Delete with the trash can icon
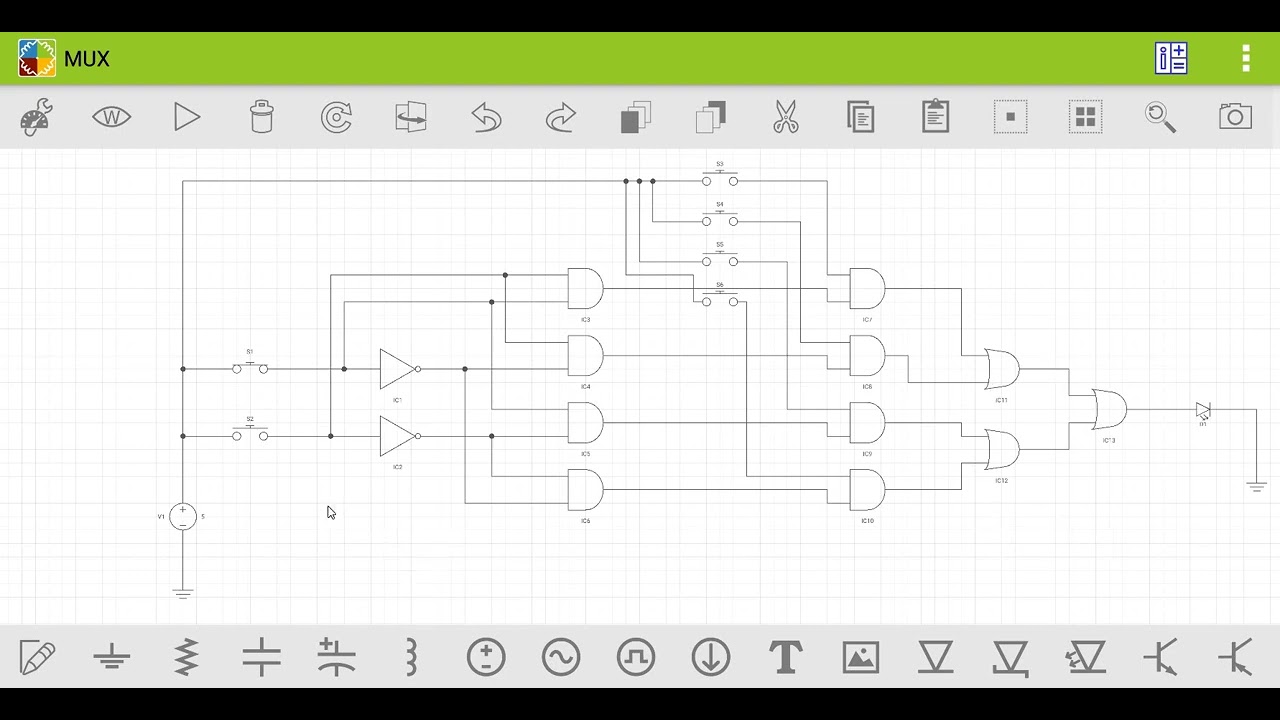 261,117
